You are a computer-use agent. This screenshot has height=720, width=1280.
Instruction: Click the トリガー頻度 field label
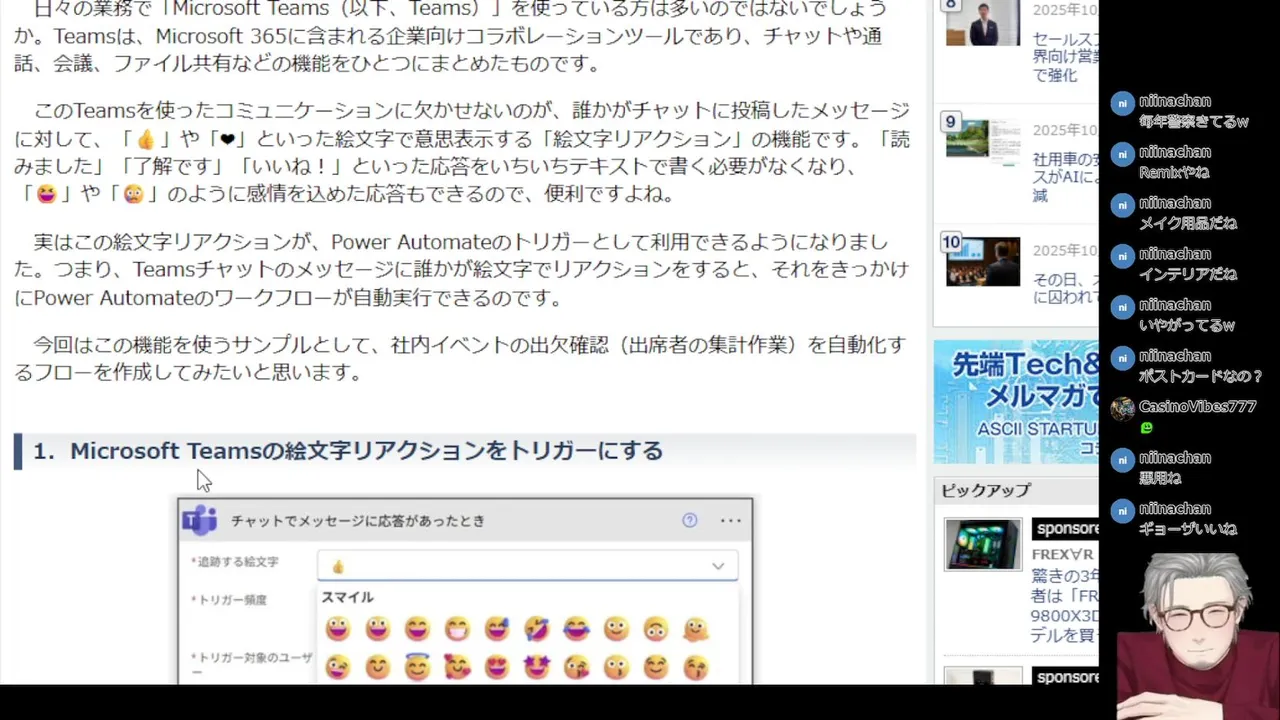(229, 599)
